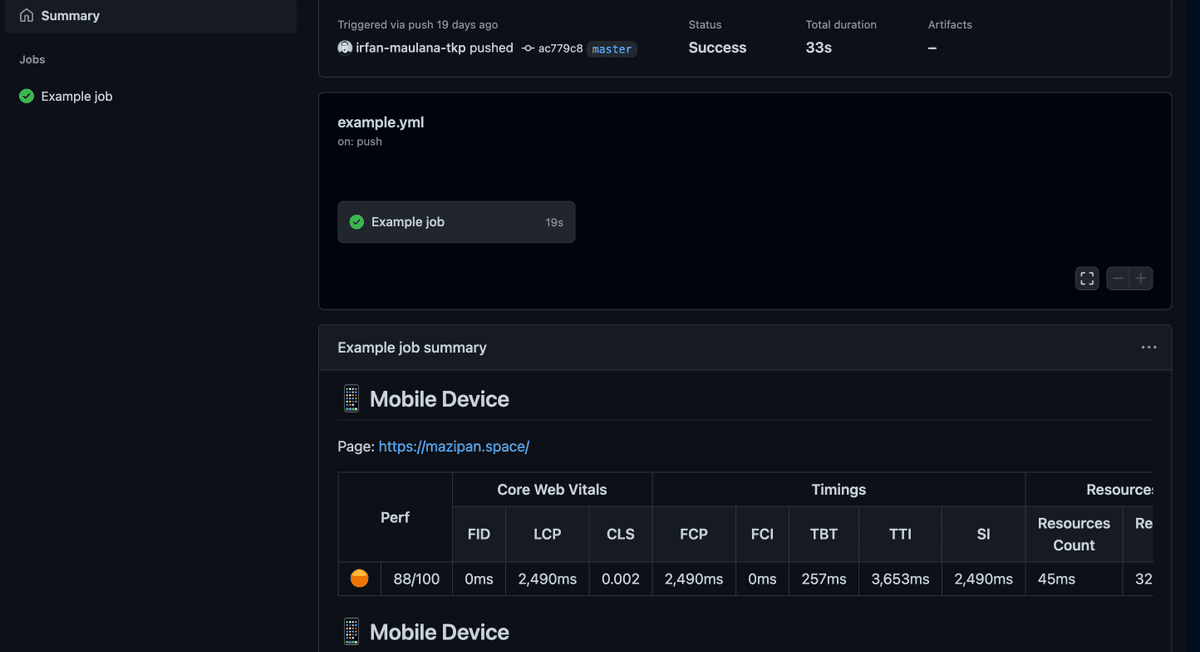
Task: Click the first Mobile Device heading
Action: pos(439,399)
